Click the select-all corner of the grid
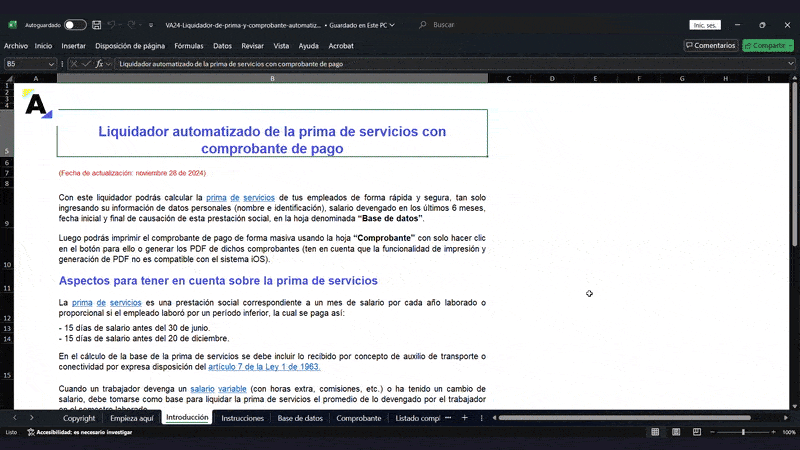The image size is (800, 450). 7,78
